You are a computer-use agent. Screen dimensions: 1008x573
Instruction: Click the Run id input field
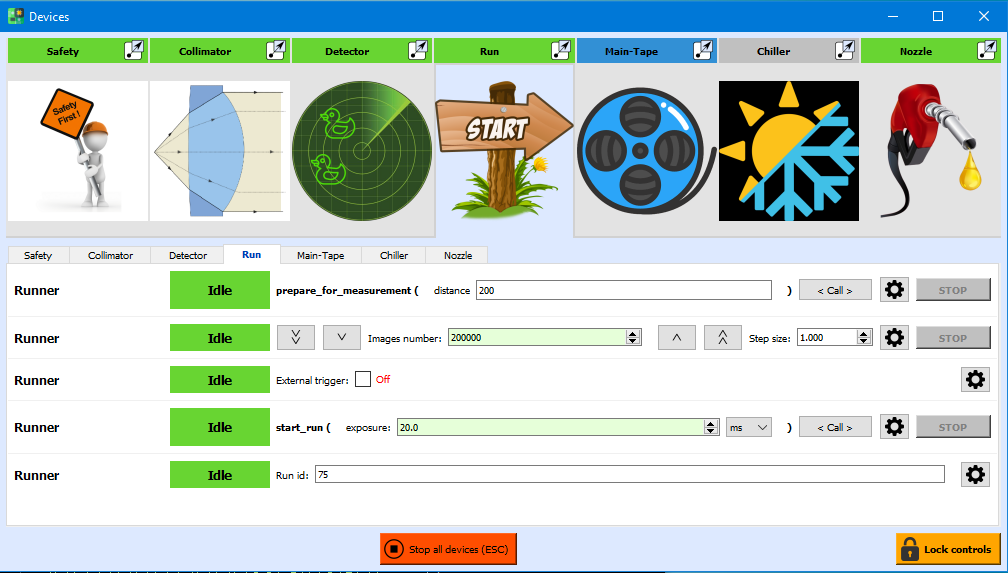click(629, 475)
